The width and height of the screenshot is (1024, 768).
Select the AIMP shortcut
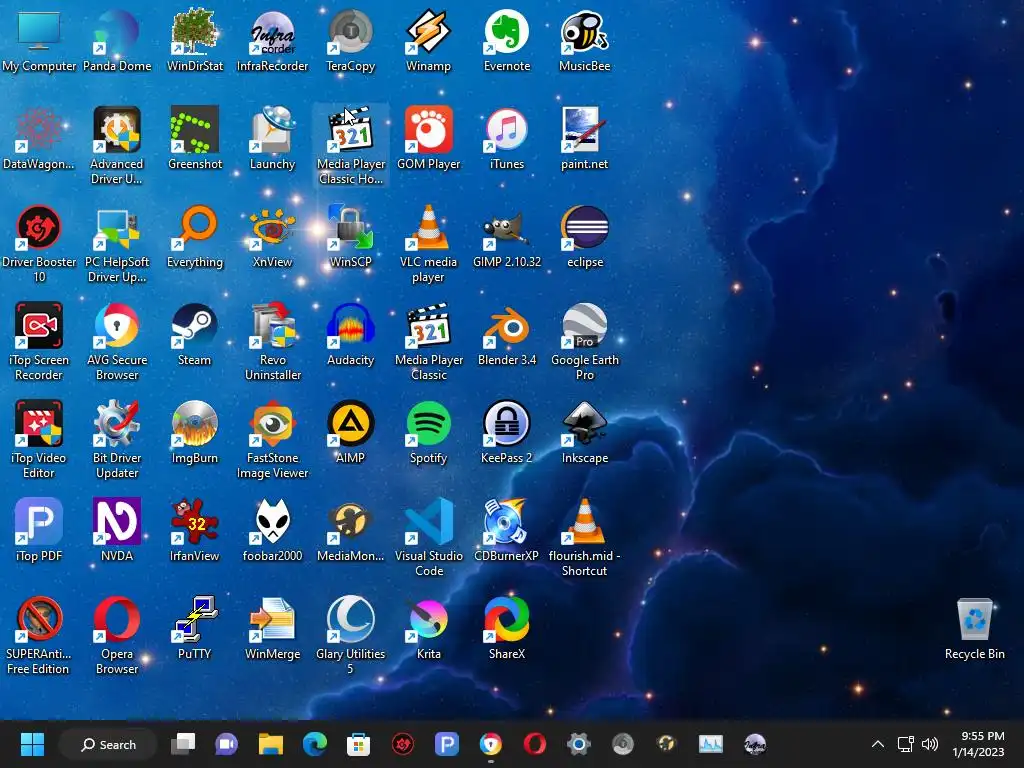(351, 423)
